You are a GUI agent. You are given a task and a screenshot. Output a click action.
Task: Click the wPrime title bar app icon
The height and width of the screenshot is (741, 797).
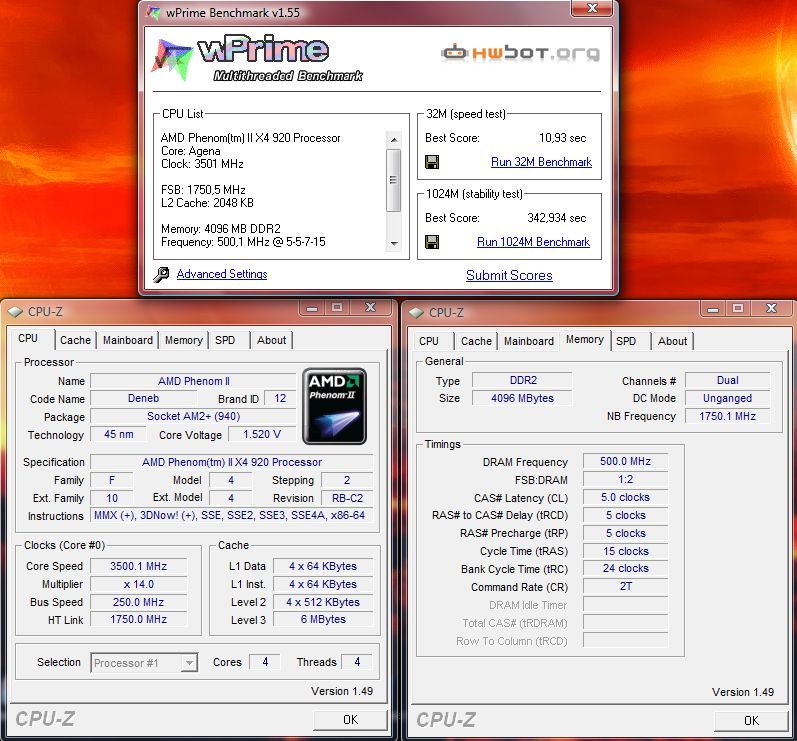coord(153,12)
